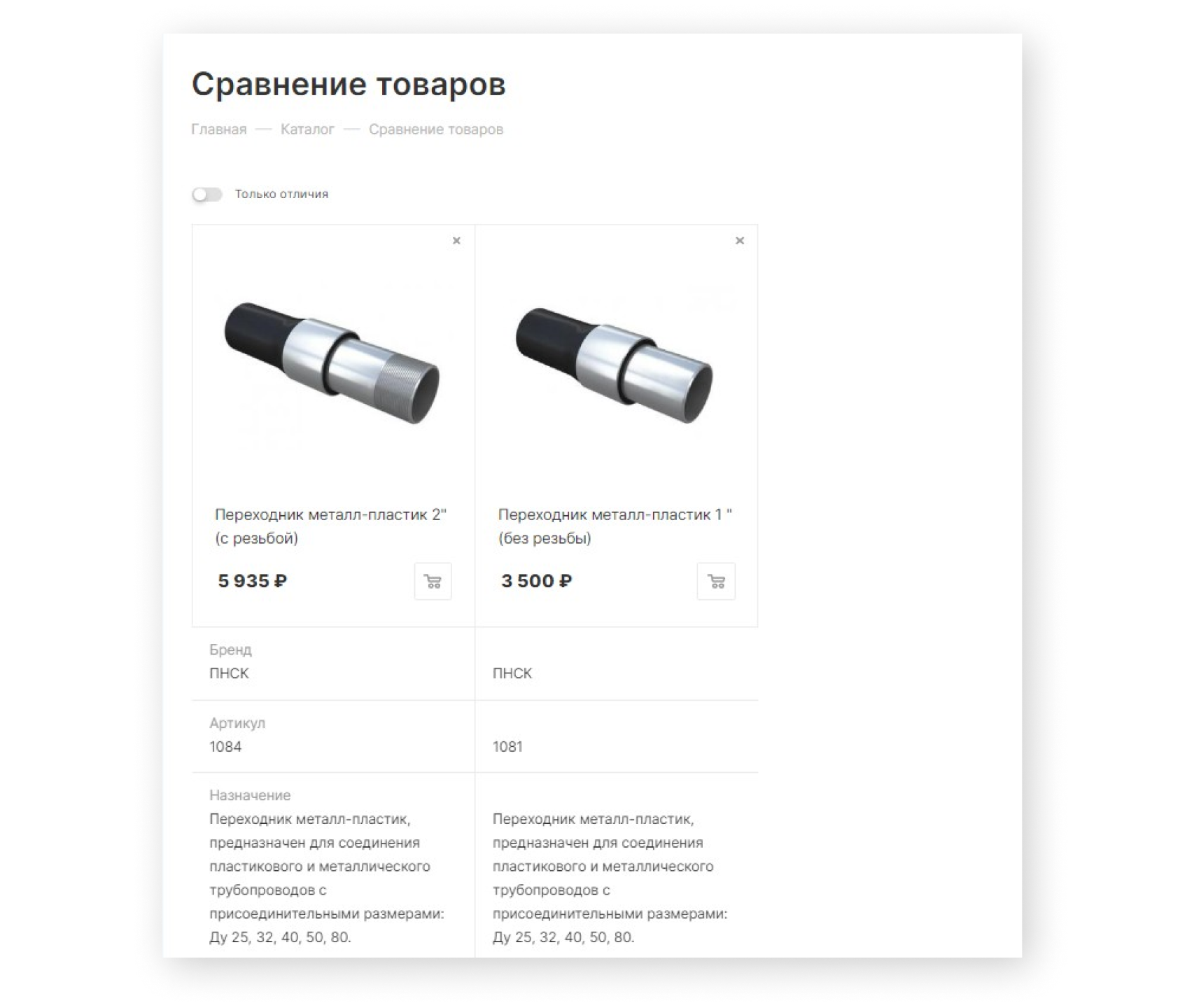Select the article number 1081 cell

point(507,747)
